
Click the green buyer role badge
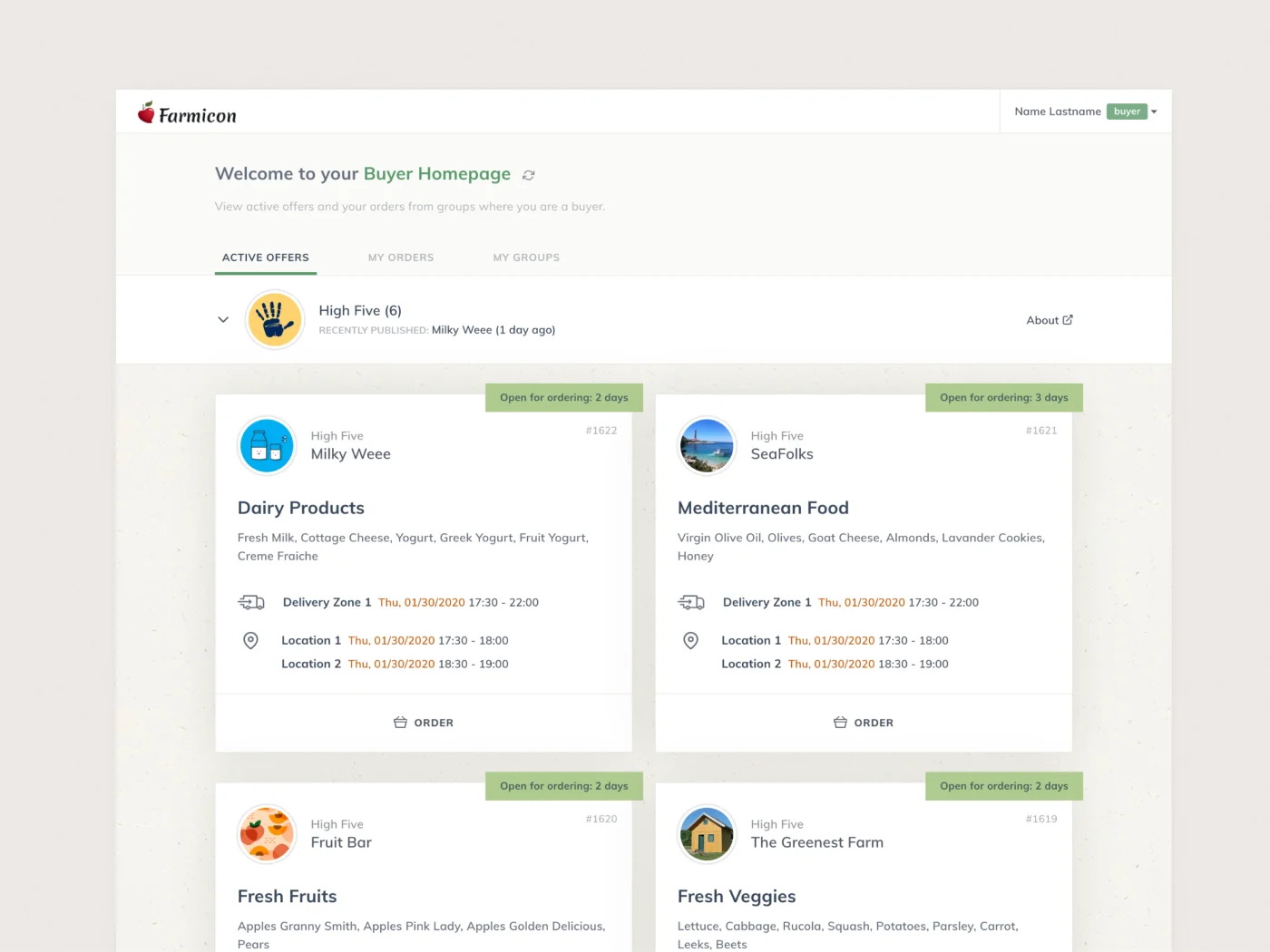click(1127, 112)
